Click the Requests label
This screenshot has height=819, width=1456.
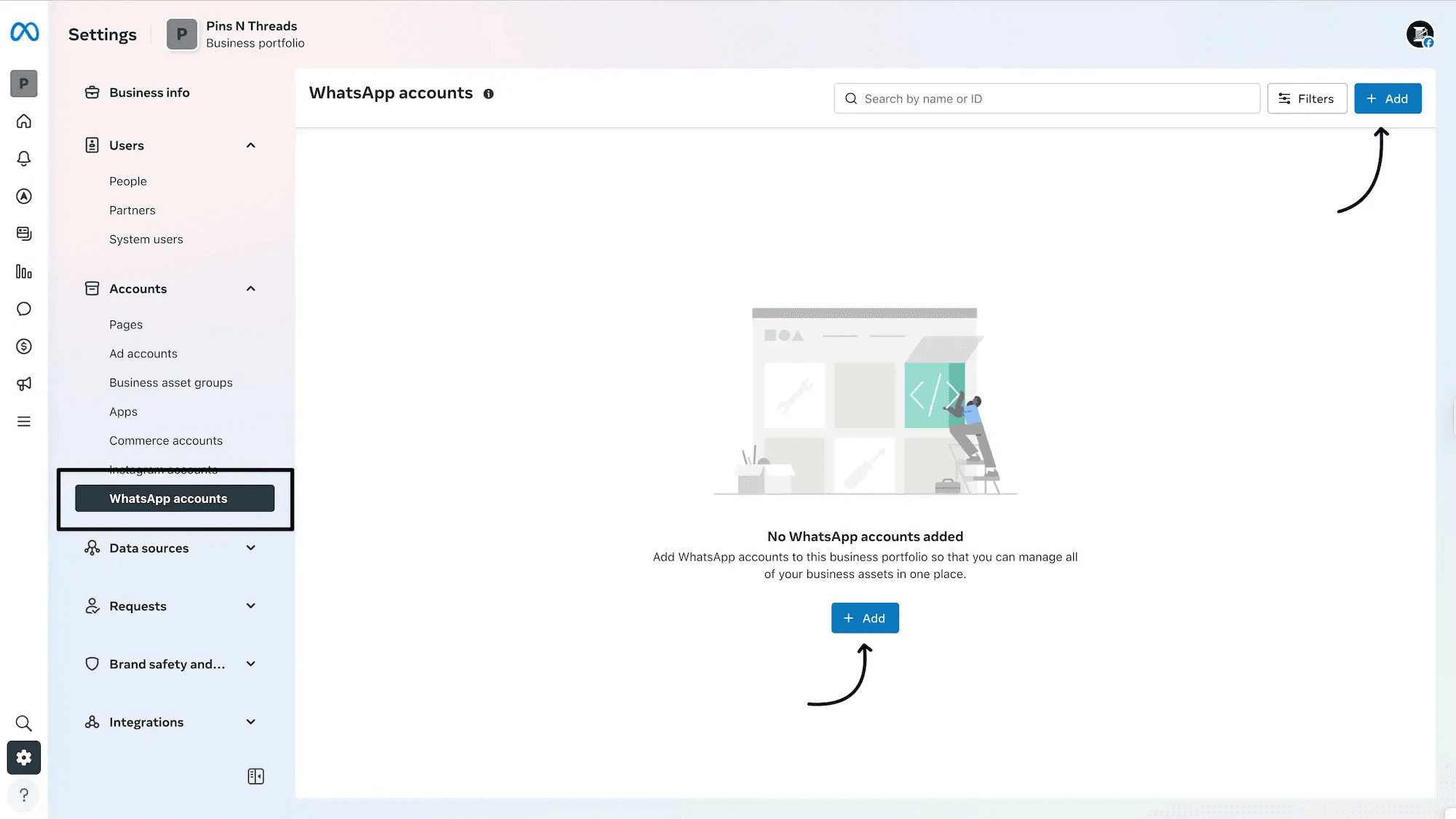tap(138, 606)
